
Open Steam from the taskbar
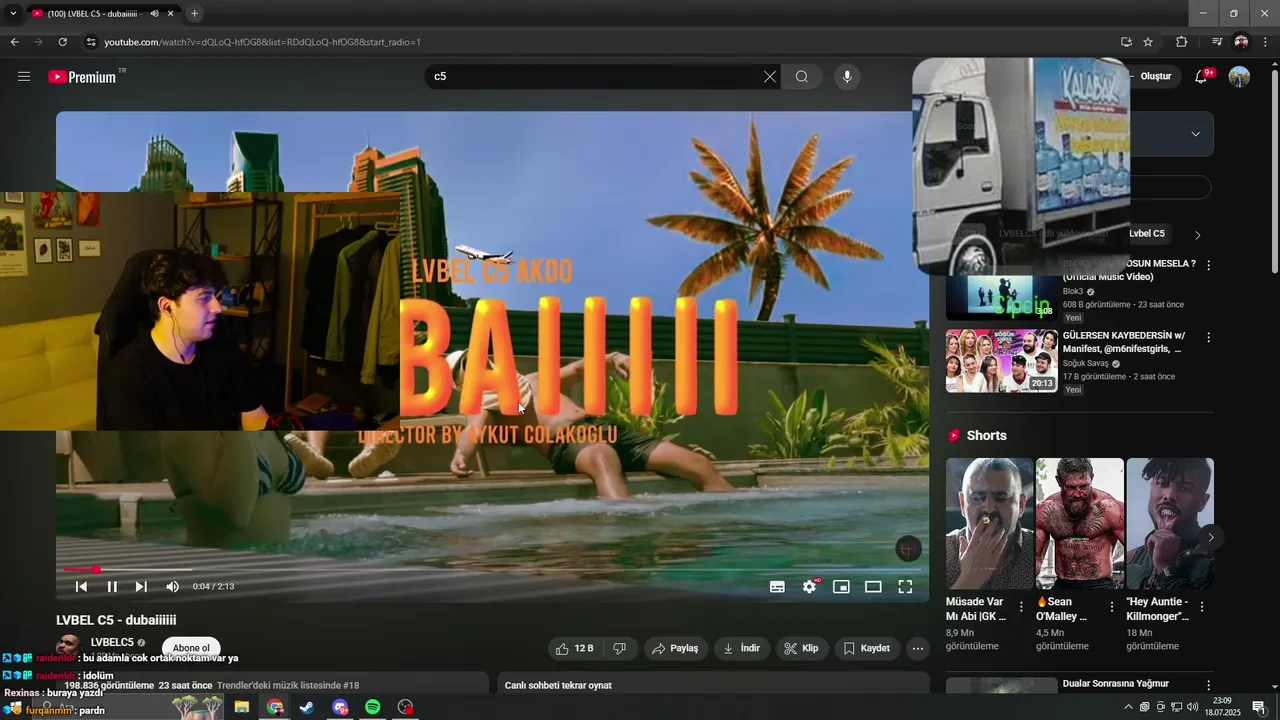coord(306,707)
